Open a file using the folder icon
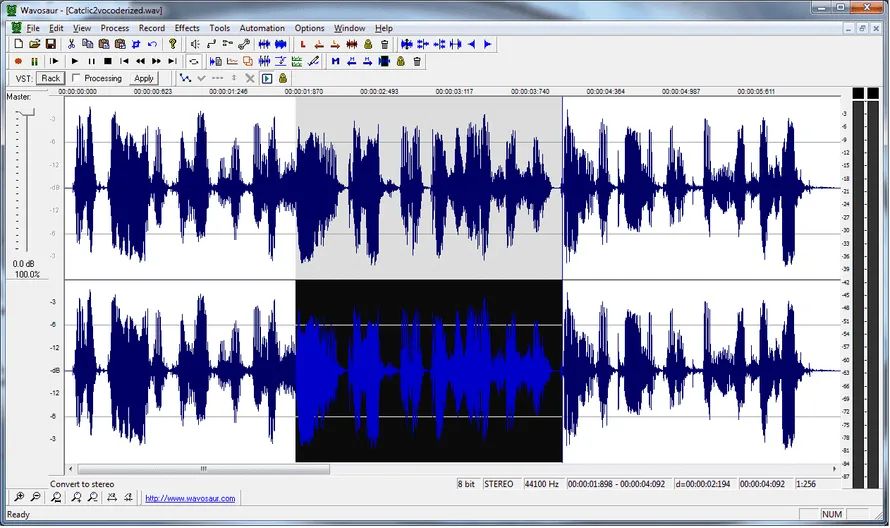Viewport: 890px width, 528px height. pyautogui.click(x=35, y=44)
